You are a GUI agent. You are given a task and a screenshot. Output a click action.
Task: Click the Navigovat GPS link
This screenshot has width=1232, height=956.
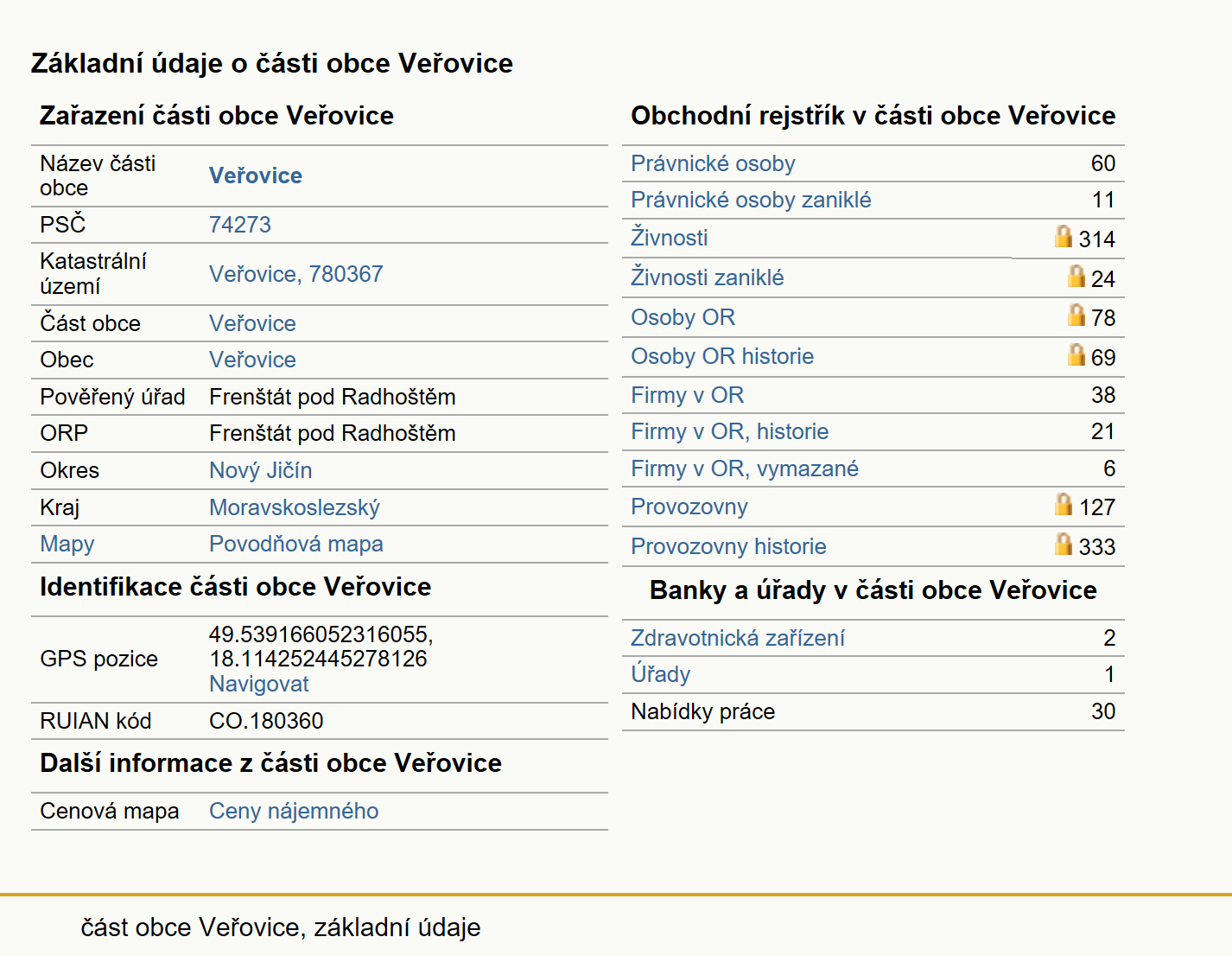(259, 684)
